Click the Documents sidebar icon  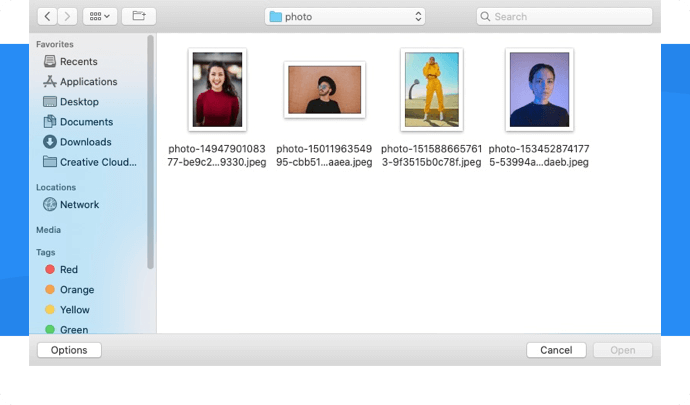(50, 122)
